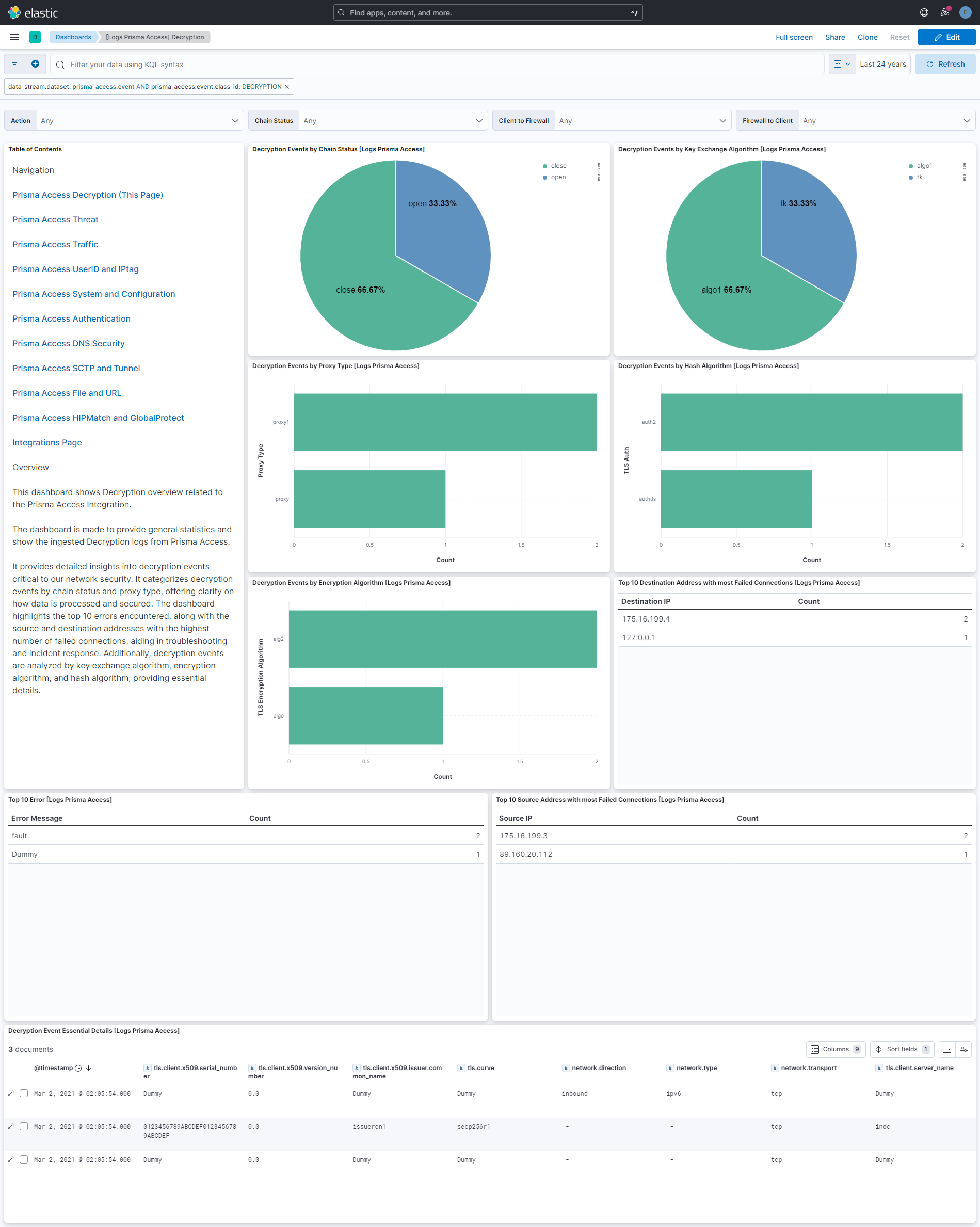Open the Prisma Access Threat link
The height and width of the screenshot is (1227, 980).
coord(55,219)
